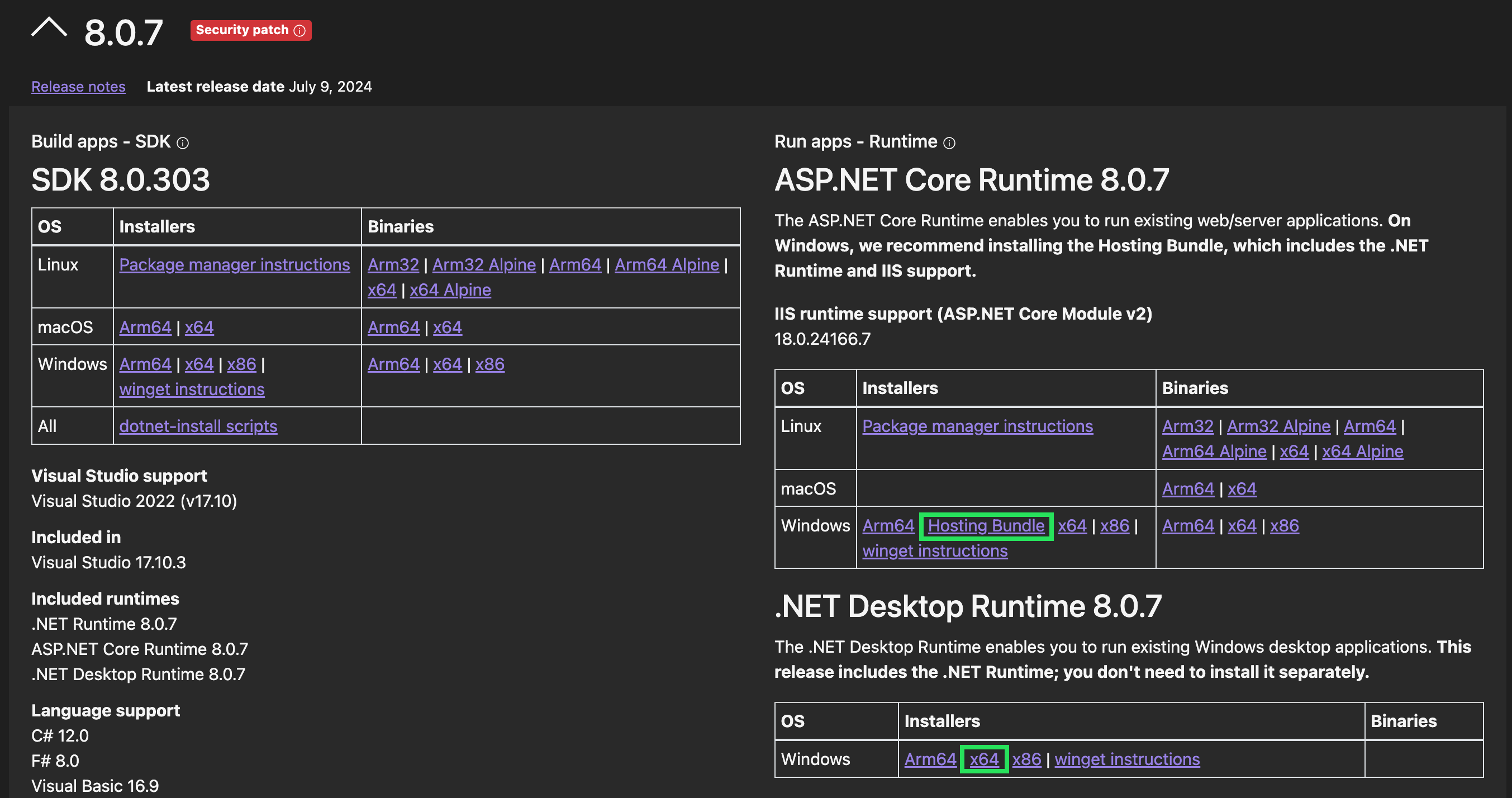Download ASP.NET Core Windows x86 installer
The height and width of the screenshot is (798, 1512).
click(x=1115, y=525)
